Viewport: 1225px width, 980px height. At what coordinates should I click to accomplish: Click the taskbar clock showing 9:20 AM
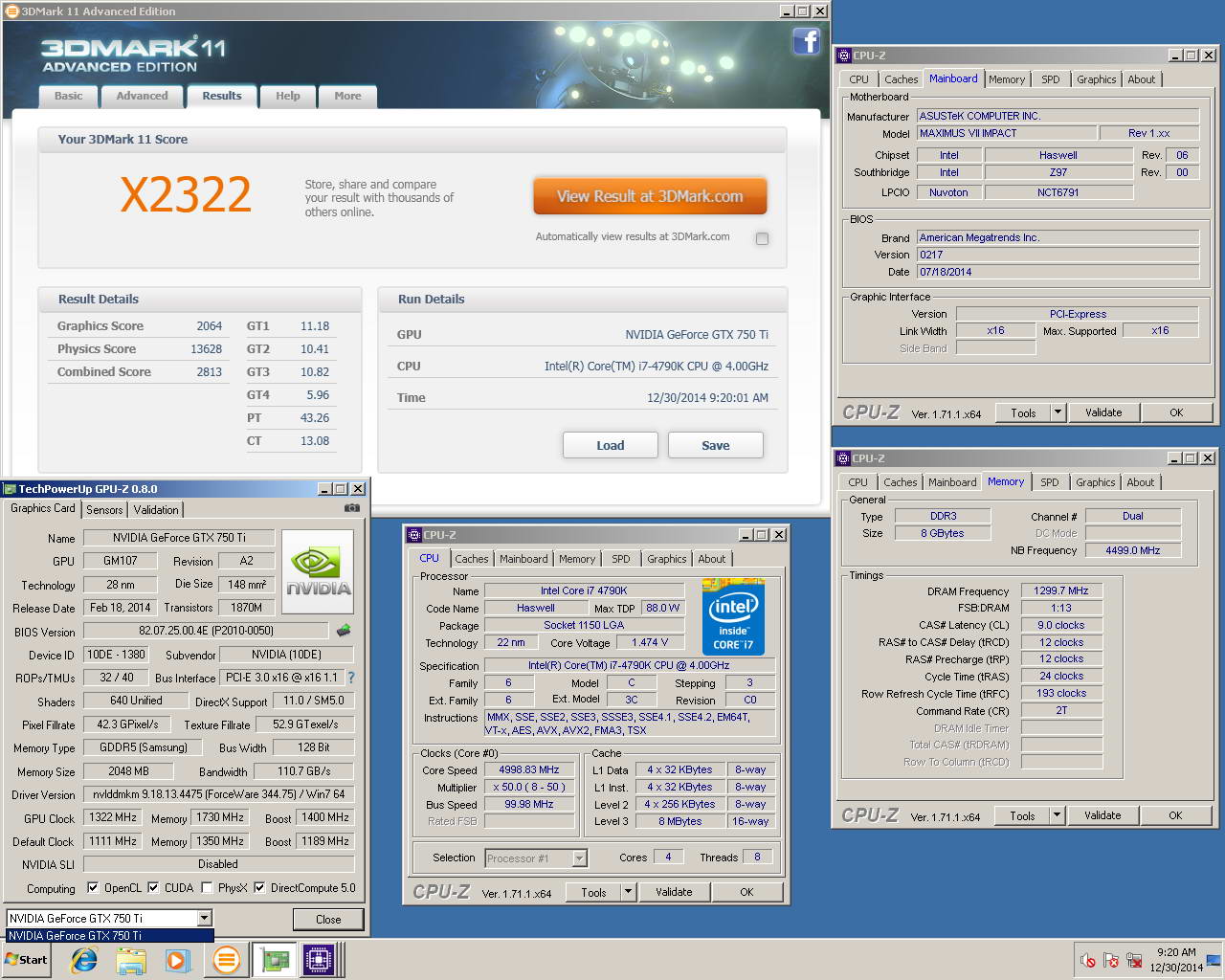1176,952
